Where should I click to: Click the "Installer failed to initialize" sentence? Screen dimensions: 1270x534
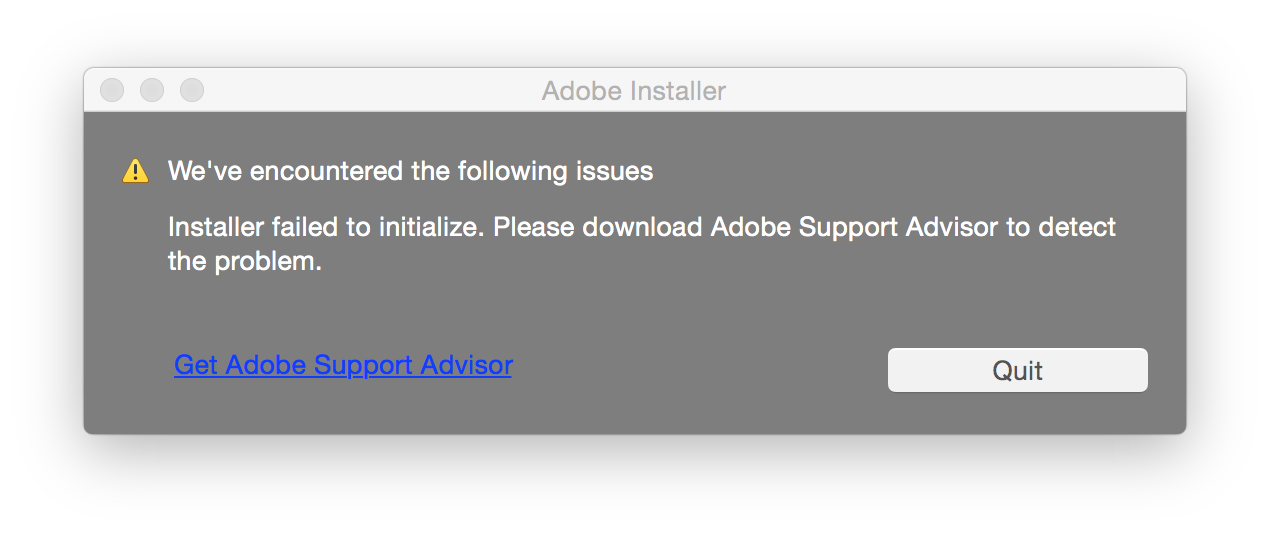click(326, 227)
